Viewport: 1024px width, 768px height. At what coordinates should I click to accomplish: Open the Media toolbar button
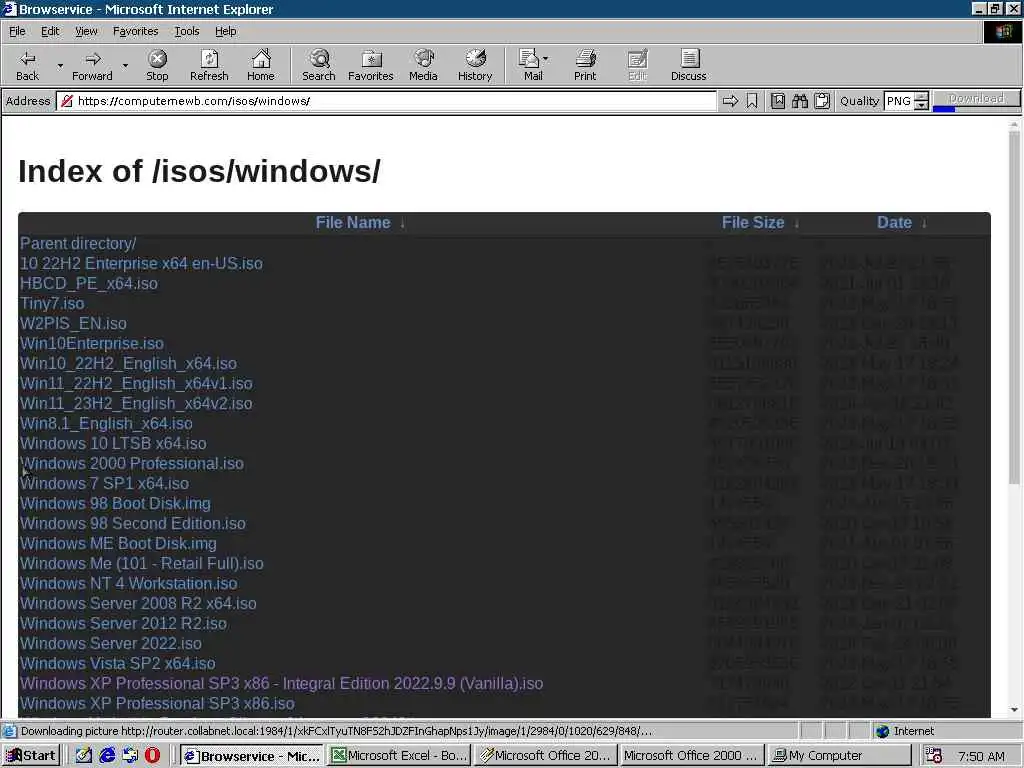coord(423,65)
